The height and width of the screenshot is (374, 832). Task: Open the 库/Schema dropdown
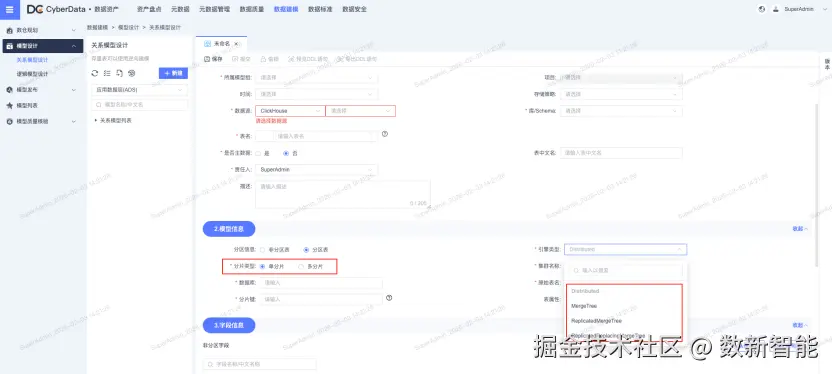tap(621, 111)
